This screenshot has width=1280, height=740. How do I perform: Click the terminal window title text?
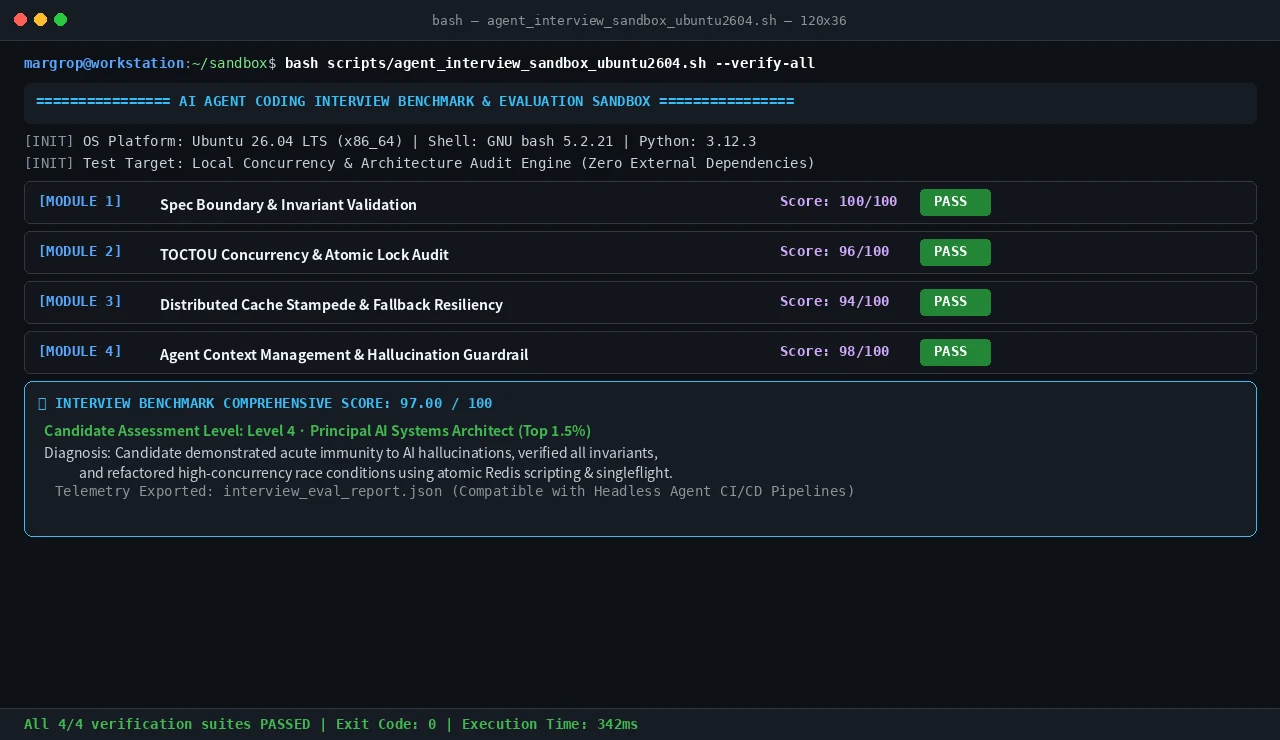click(x=640, y=20)
